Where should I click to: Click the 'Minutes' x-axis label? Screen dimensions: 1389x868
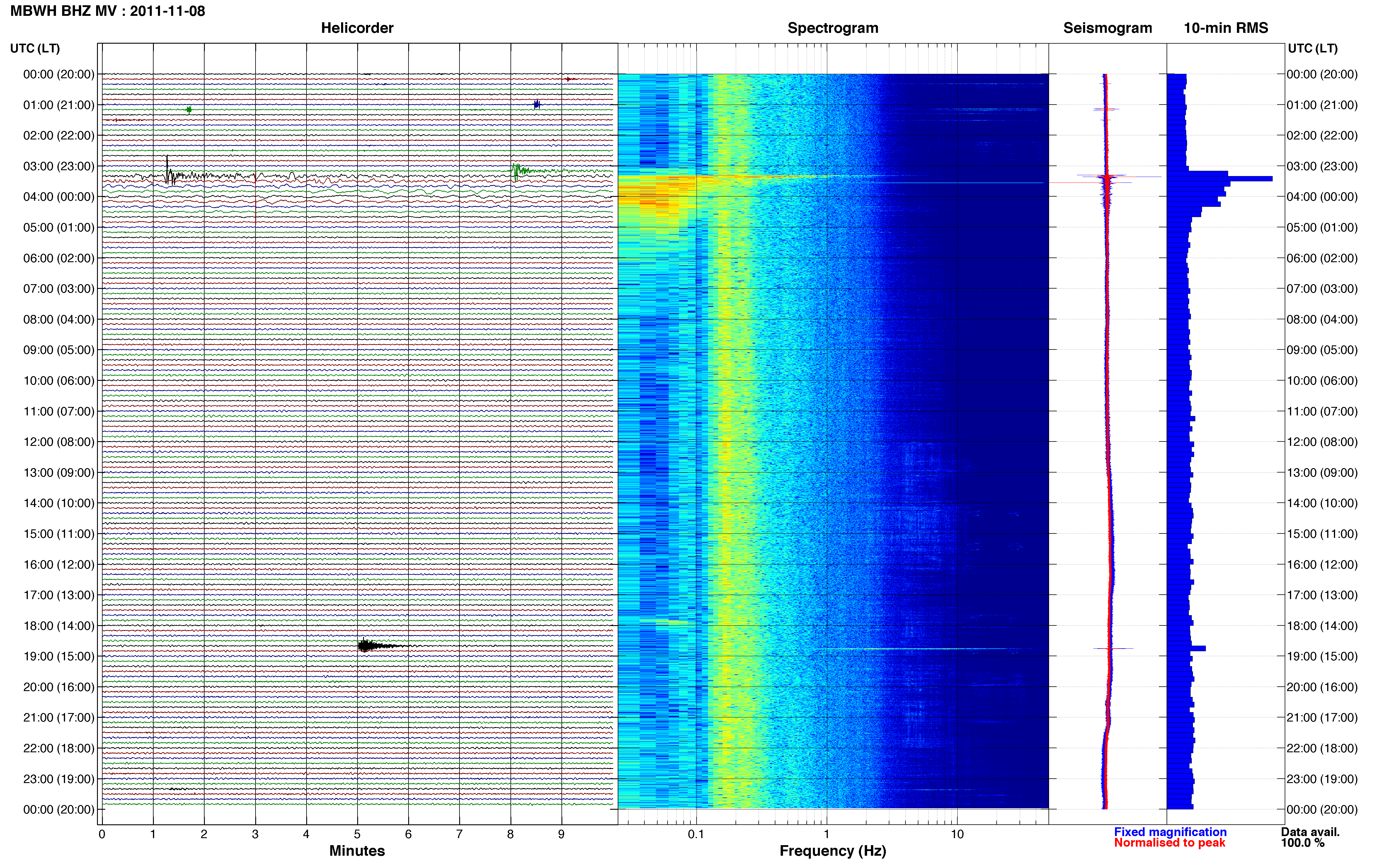[x=357, y=851]
